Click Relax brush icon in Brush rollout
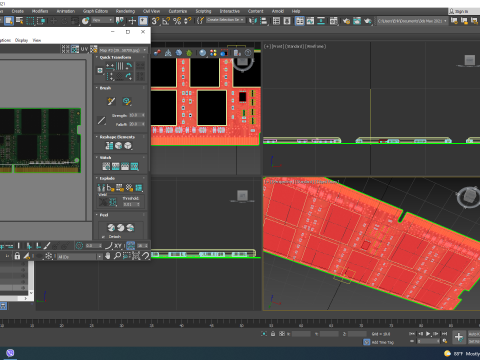Viewport: 480px width, 360px height. point(127,101)
